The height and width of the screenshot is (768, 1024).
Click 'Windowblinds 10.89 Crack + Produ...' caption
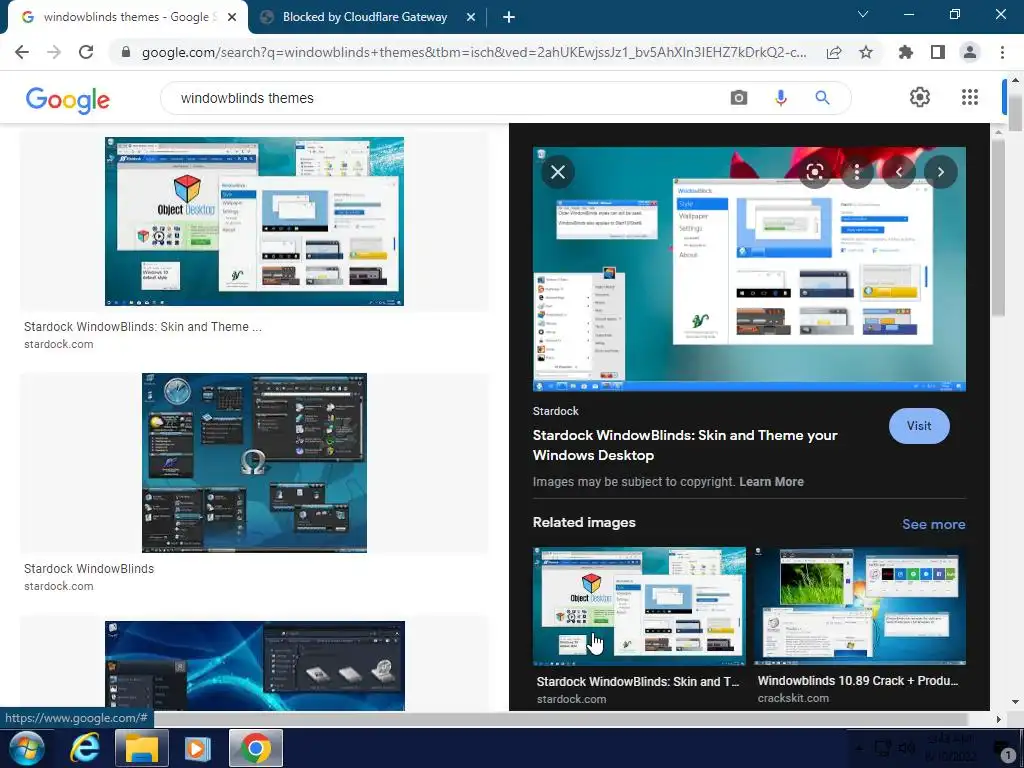pyautogui.click(x=857, y=680)
